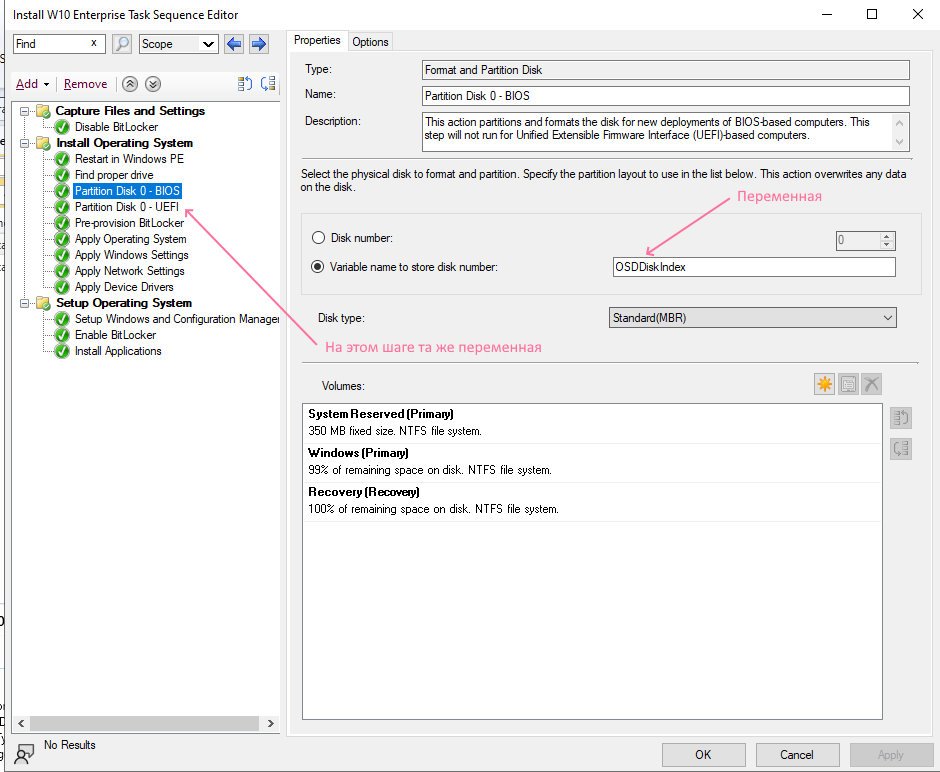
Task: Open the Scope dropdown
Action: (x=178, y=44)
